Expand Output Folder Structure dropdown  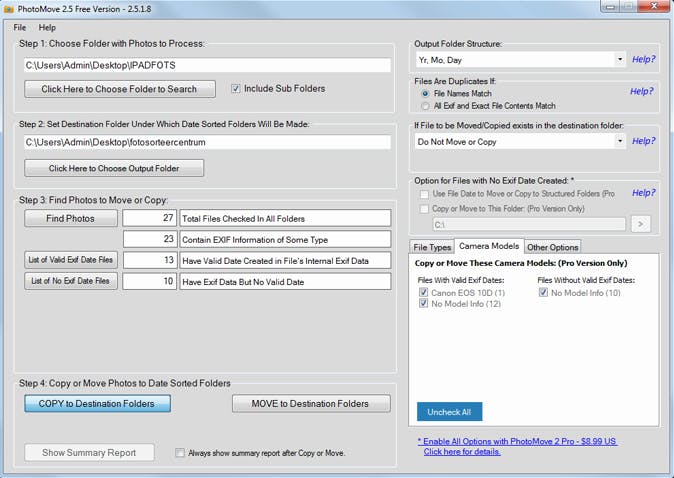(x=620, y=59)
